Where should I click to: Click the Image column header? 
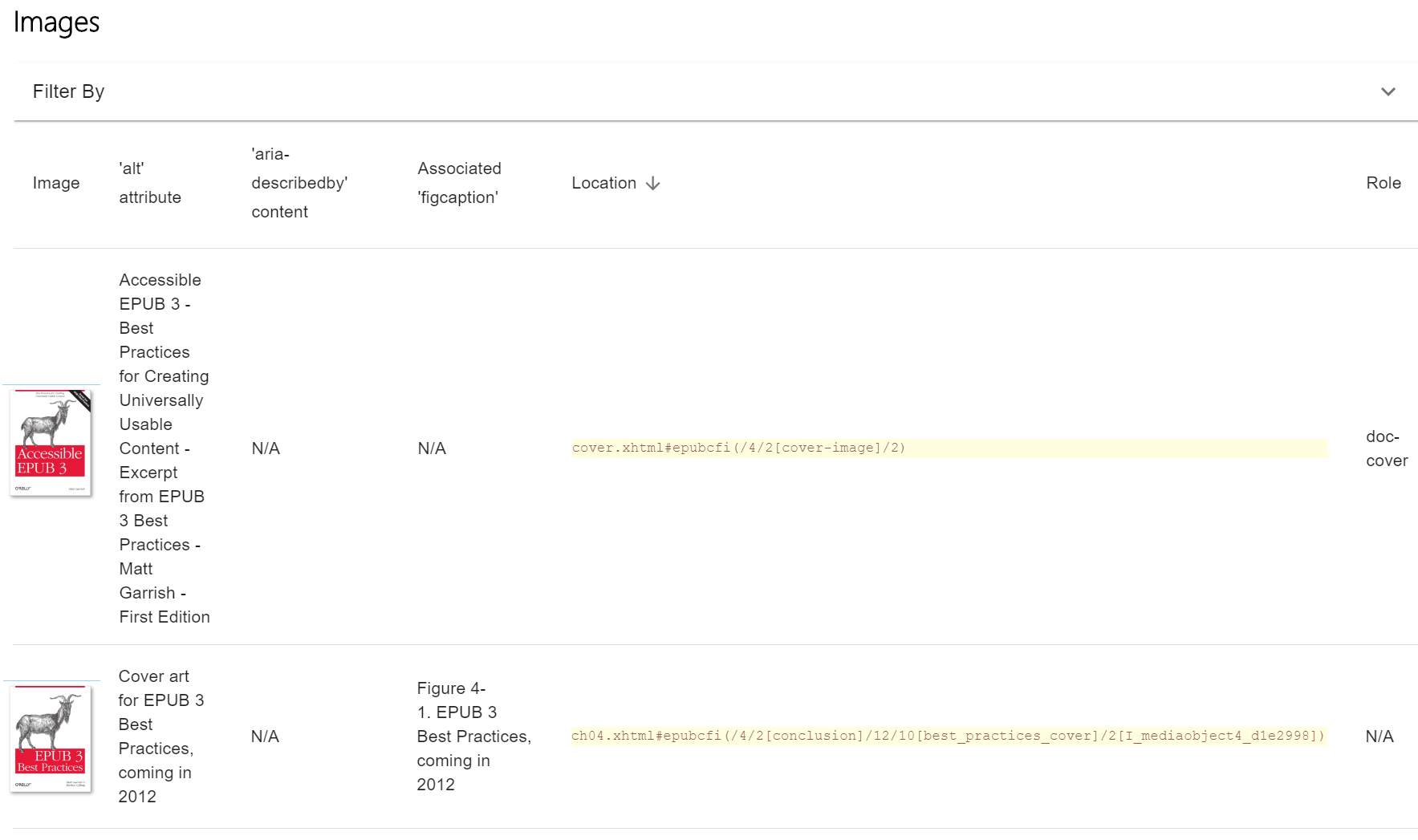coord(56,183)
